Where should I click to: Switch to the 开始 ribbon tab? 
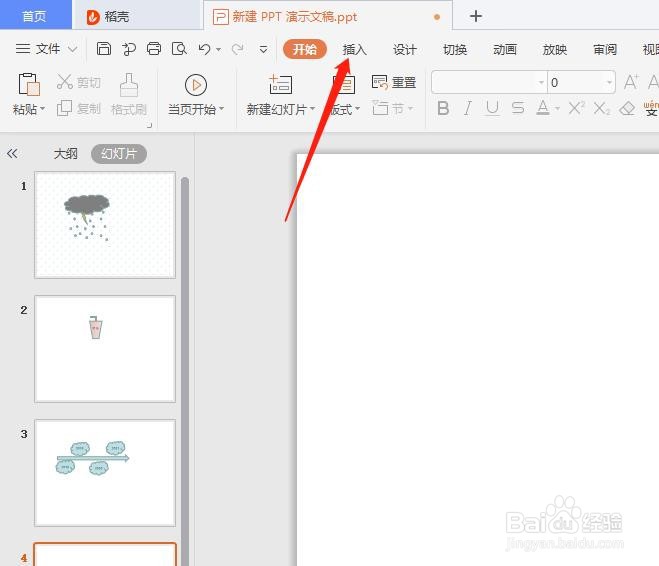pyautogui.click(x=305, y=50)
